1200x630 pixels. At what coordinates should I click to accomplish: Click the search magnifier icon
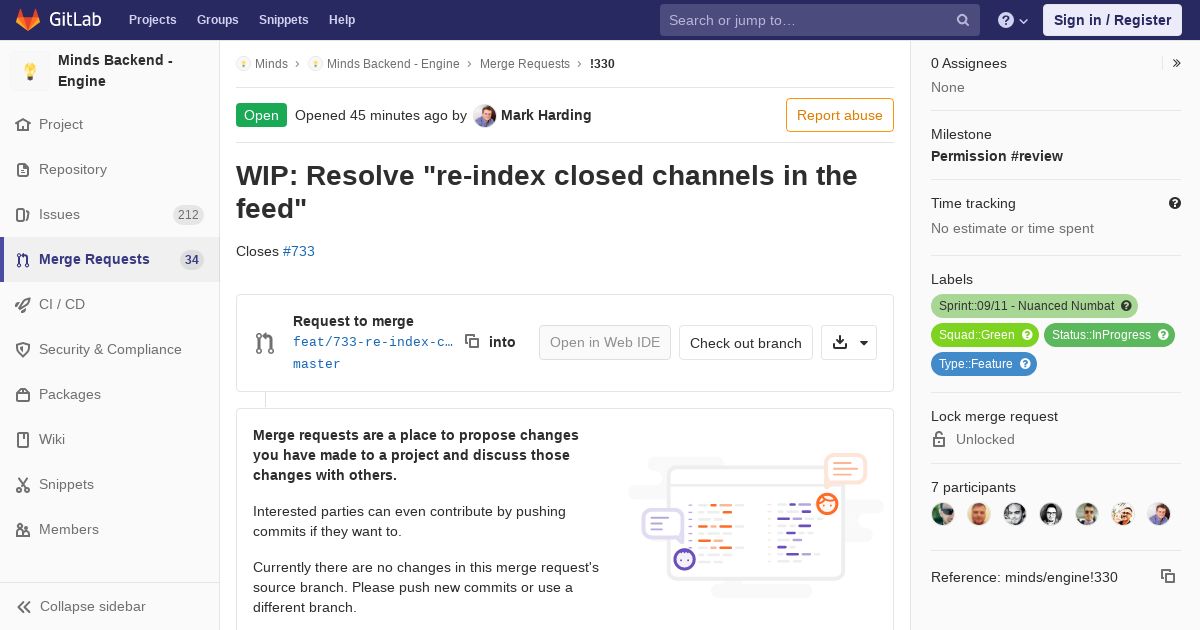963,20
